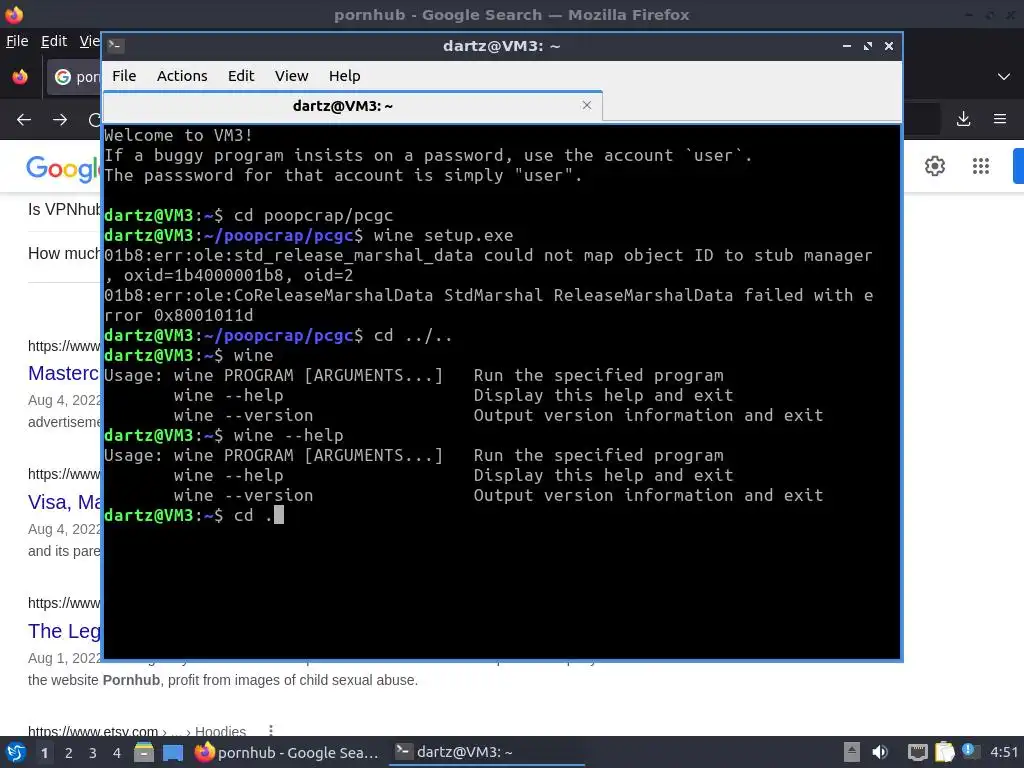1024x768 pixels.
Task: Click the terminal window title bar icon
Action: [116, 46]
